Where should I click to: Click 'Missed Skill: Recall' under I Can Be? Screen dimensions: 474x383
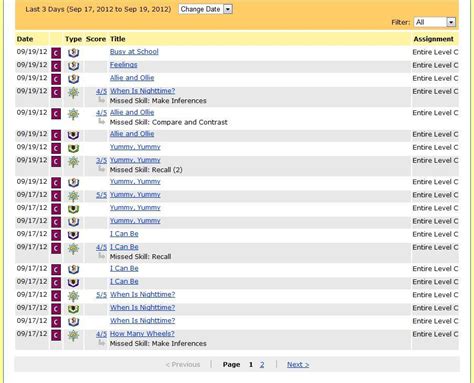pos(140,257)
